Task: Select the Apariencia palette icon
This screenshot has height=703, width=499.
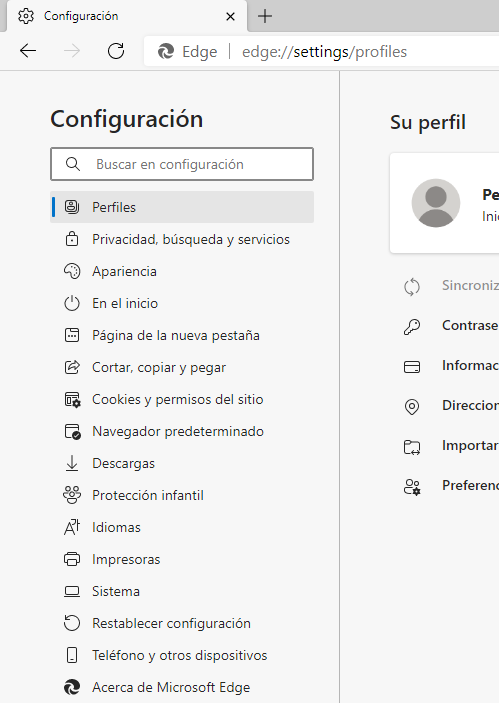Action: click(72, 271)
